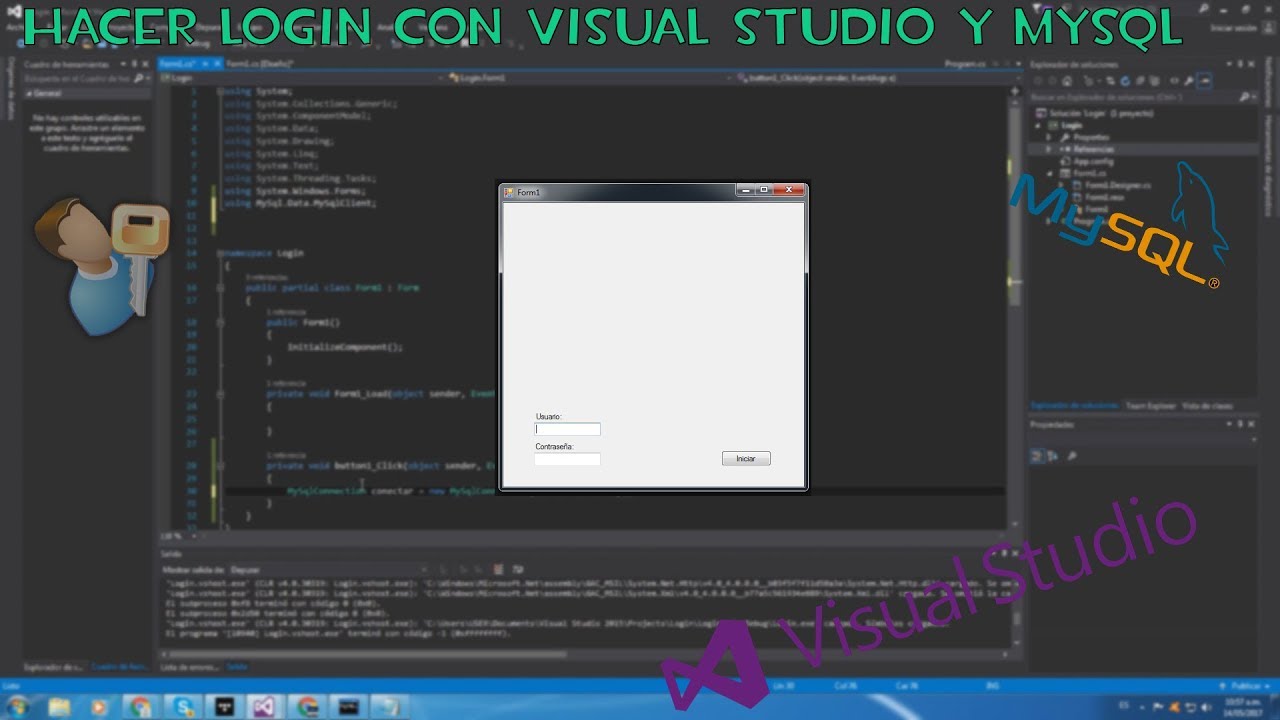Open File Explorer from the taskbar

click(61, 707)
